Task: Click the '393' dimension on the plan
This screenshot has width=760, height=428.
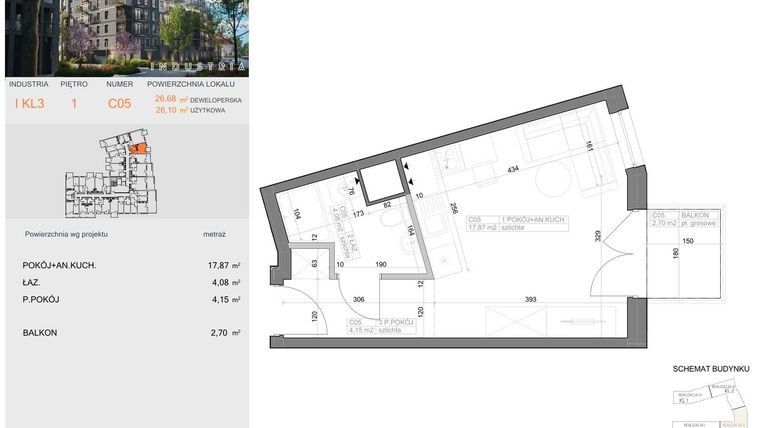Action: coord(531,300)
